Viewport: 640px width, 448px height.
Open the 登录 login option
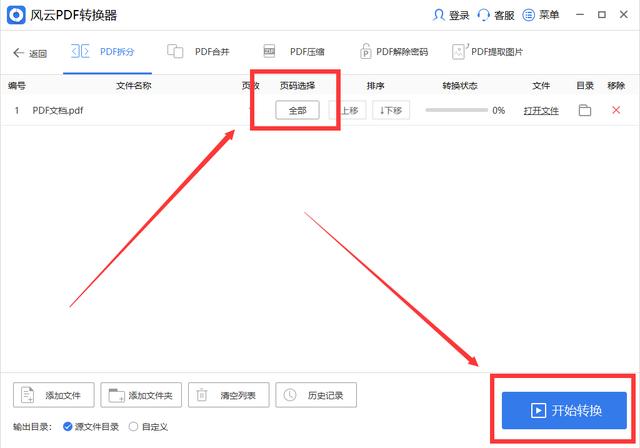coord(451,15)
